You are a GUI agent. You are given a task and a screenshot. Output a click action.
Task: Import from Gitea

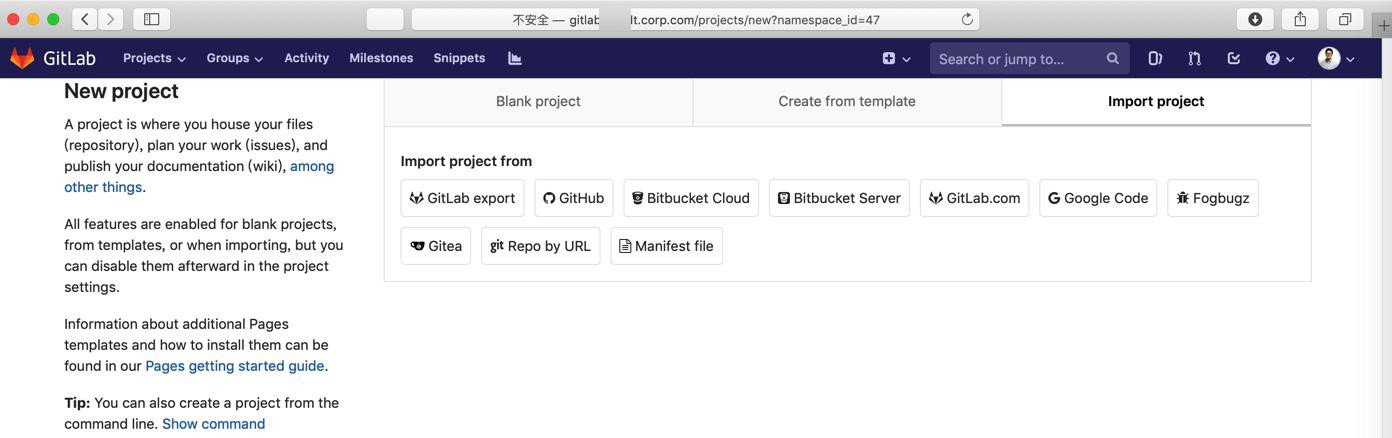pyautogui.click(x=436, y=246)
